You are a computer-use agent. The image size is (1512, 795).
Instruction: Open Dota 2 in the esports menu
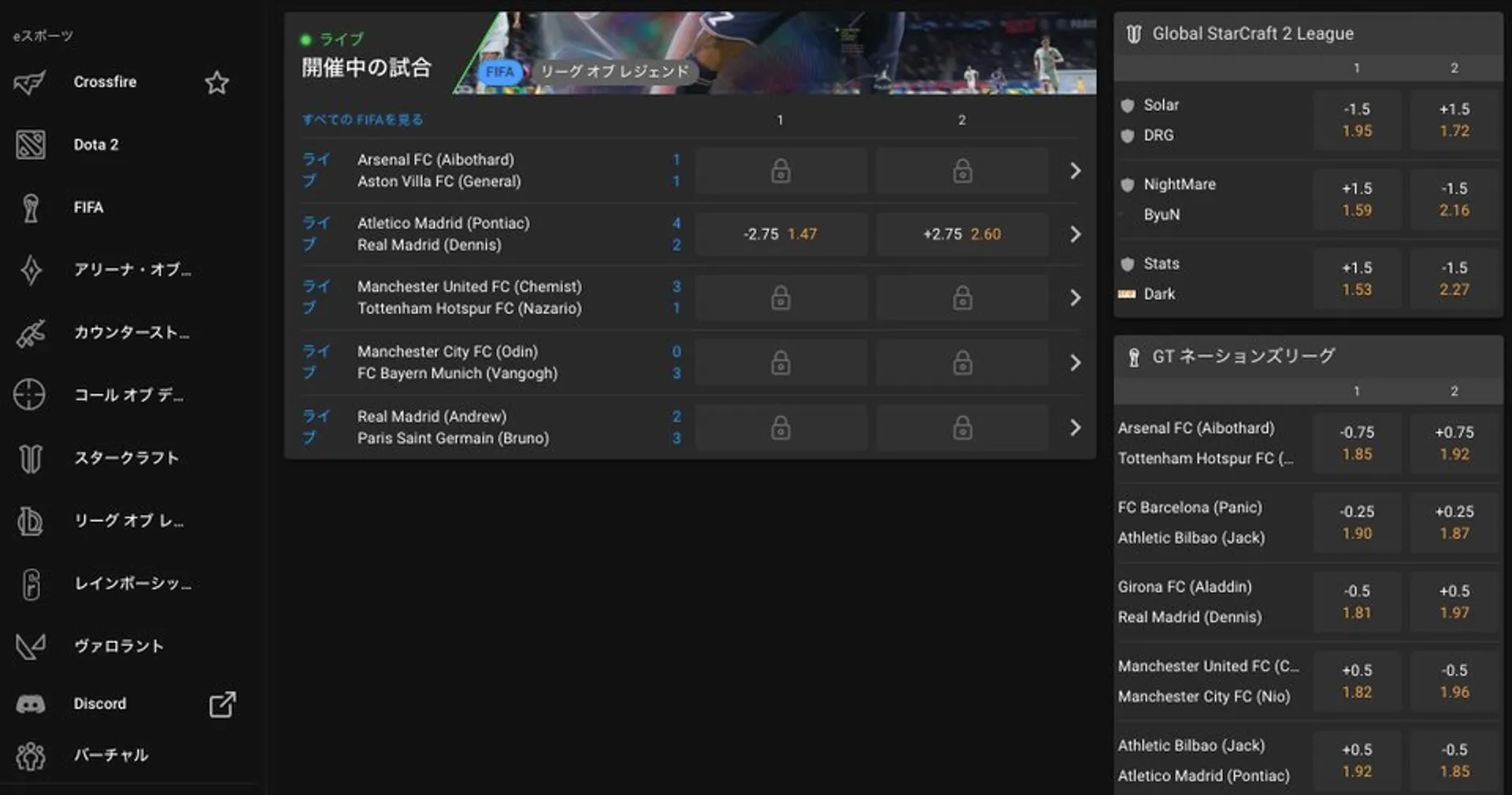(96, 145)
